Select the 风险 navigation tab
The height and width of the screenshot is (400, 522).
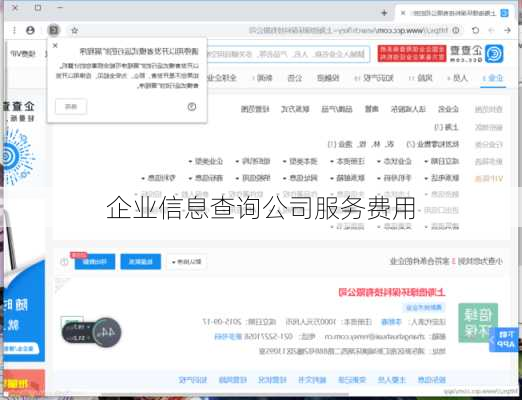pyautogui.click(x=421, y=78)
